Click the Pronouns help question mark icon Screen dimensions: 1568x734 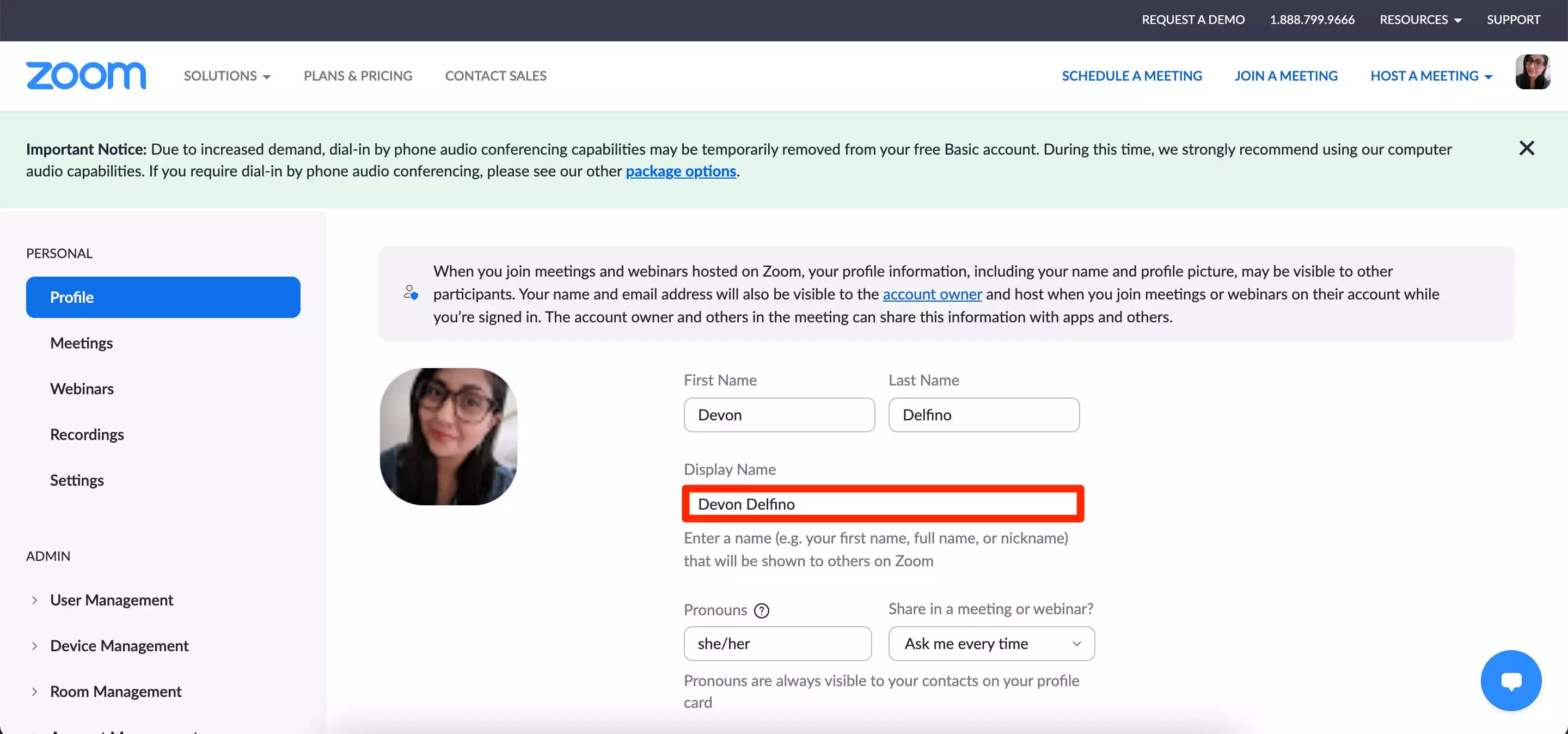point(762,610)
